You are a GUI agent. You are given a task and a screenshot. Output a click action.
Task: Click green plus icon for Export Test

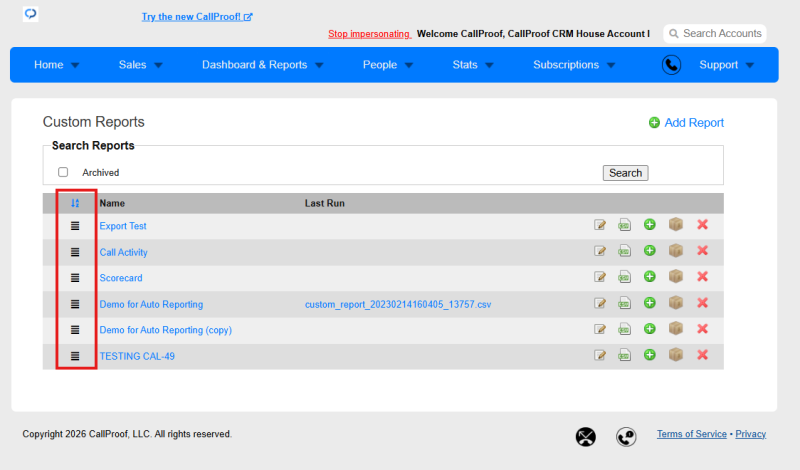pyautogui.click(x=649, y=225)
